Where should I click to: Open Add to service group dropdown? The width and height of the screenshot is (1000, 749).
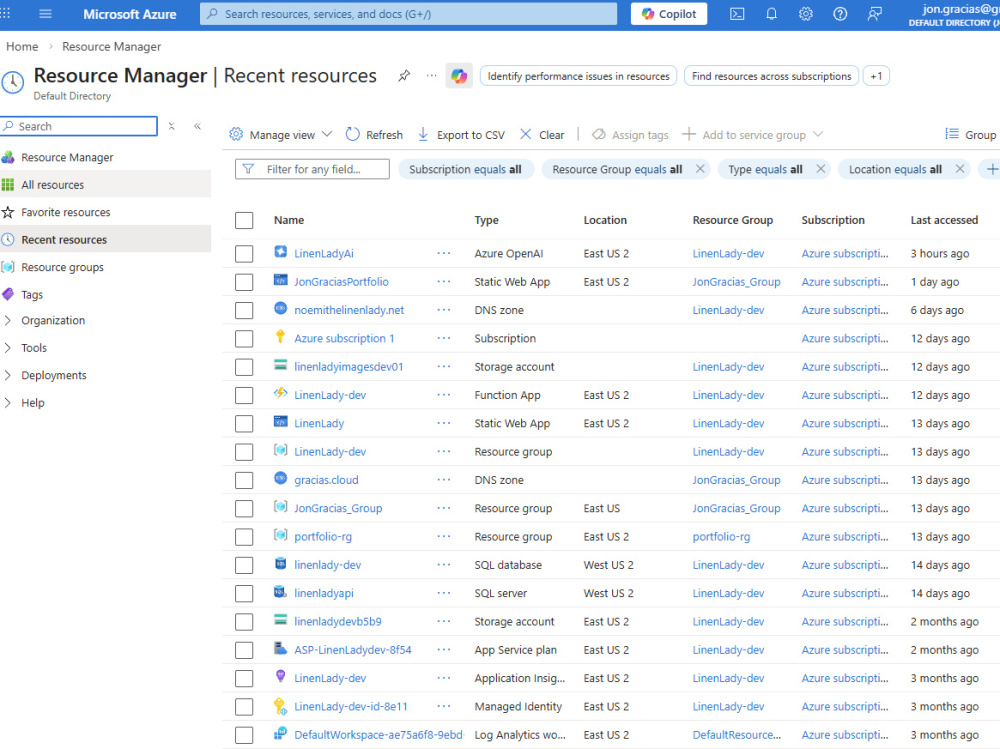pos(753,135)
